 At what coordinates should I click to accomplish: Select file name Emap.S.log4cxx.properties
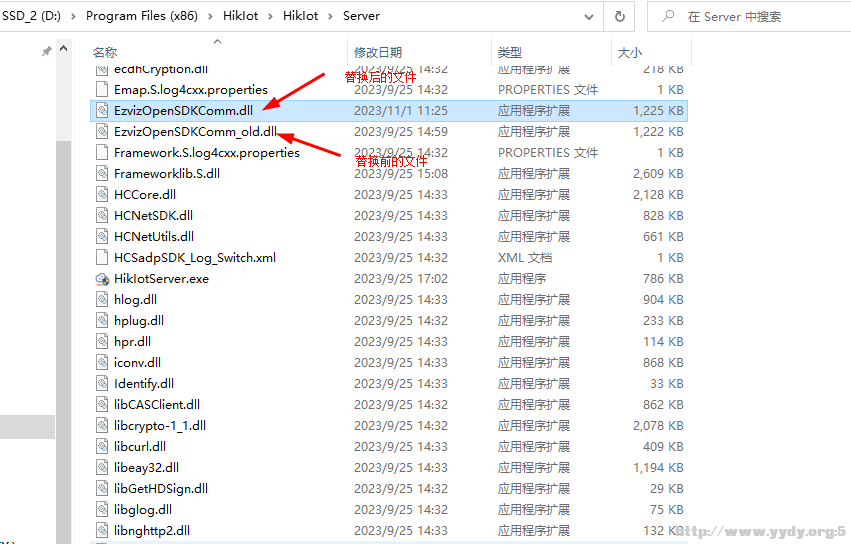(190, 90)
